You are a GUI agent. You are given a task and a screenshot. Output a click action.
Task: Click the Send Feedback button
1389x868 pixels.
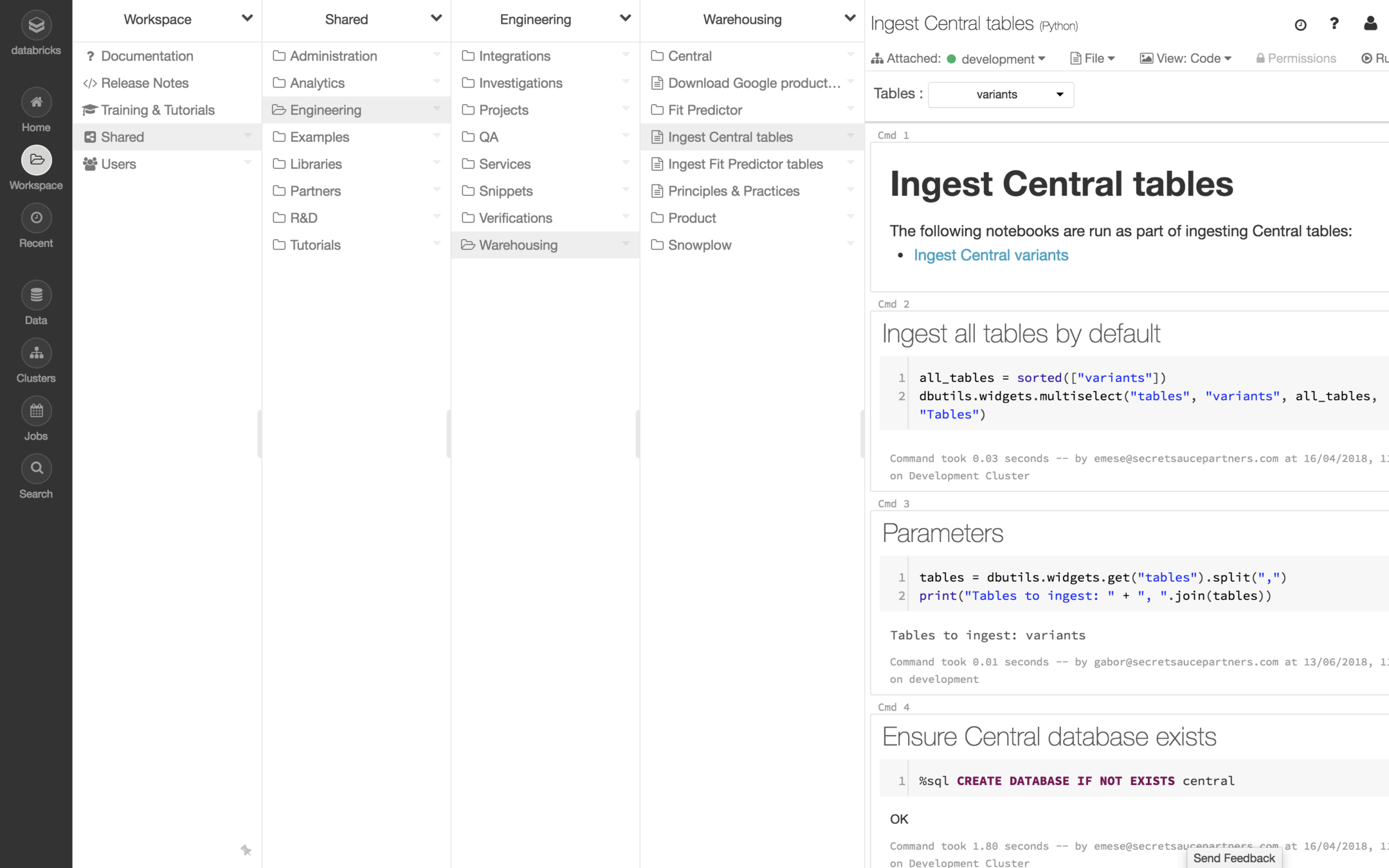[x=1233, y=858]
